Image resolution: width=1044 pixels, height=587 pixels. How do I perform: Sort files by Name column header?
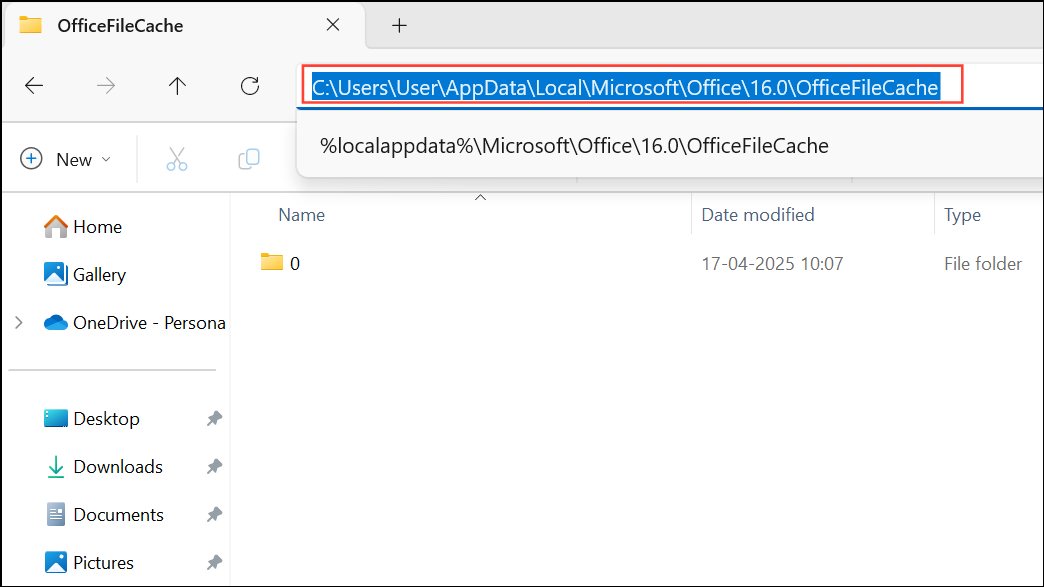(x=302, y=215)
